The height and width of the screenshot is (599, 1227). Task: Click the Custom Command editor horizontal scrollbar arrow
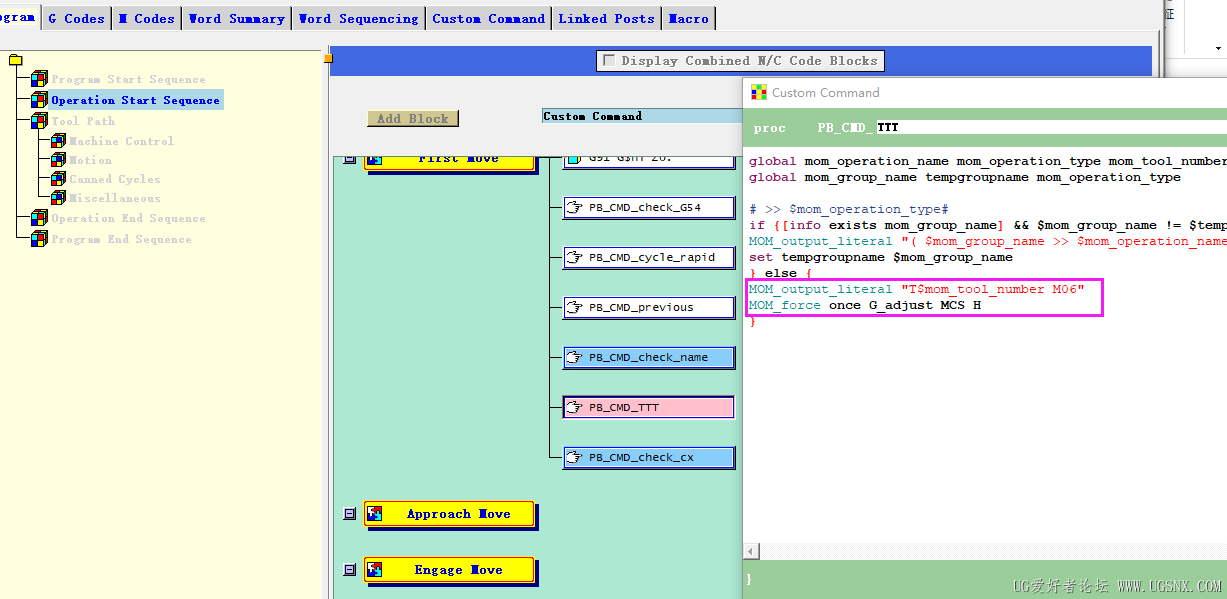click(x=751, y=551)
